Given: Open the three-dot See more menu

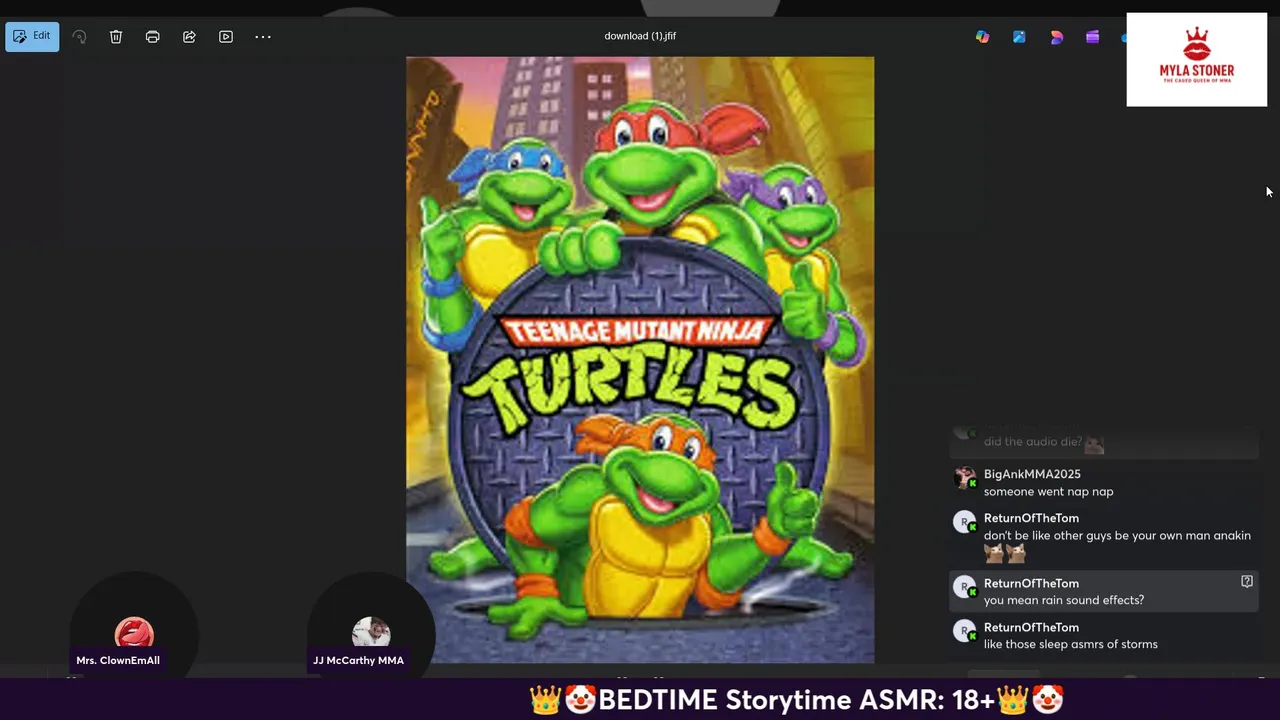Looking at the screenshot, I should (263, 37).
